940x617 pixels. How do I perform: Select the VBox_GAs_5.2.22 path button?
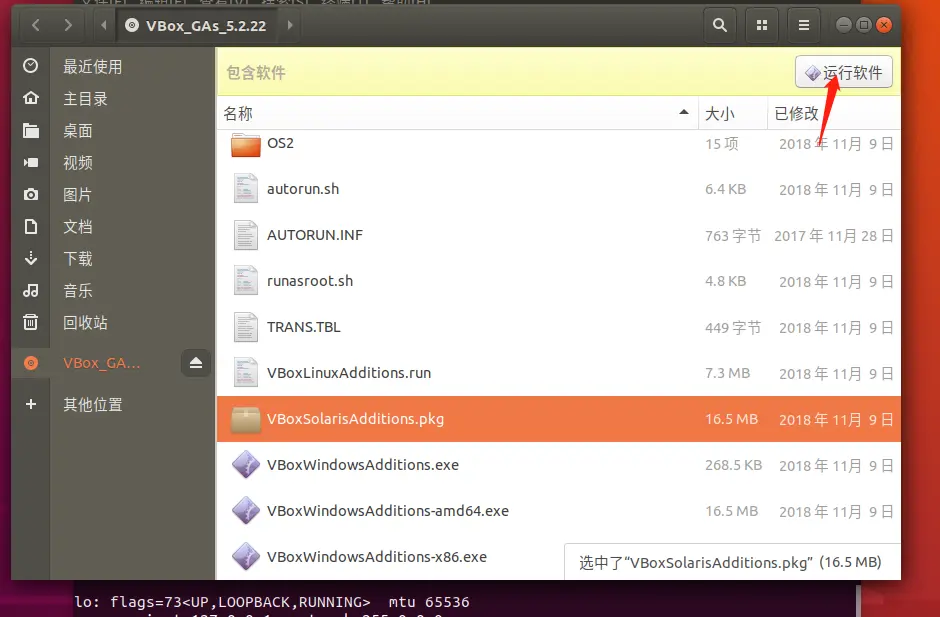[x=196, y=25]
